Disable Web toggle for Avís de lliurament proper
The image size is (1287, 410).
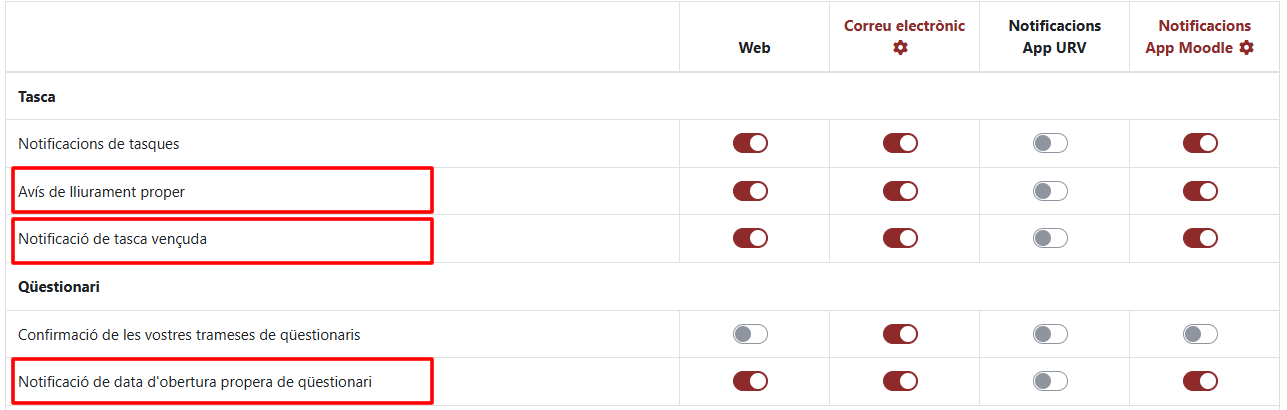(x=750, y=191)
